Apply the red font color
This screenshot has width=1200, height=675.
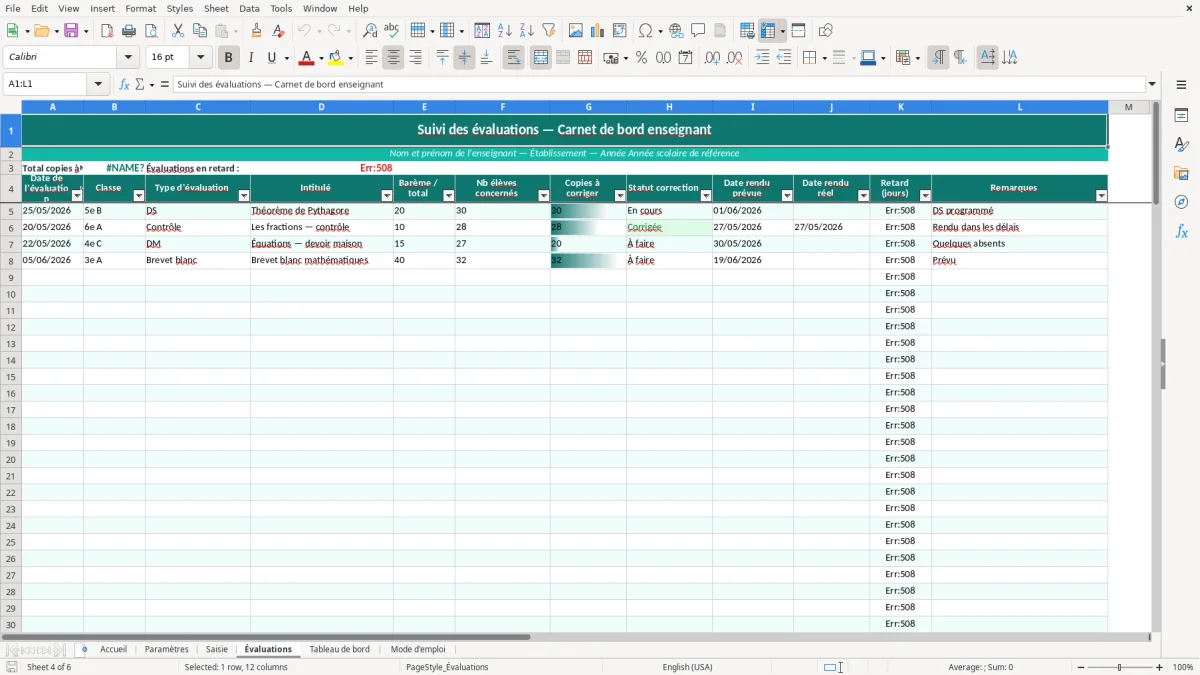pyautogui.click(x=306, y=58)
